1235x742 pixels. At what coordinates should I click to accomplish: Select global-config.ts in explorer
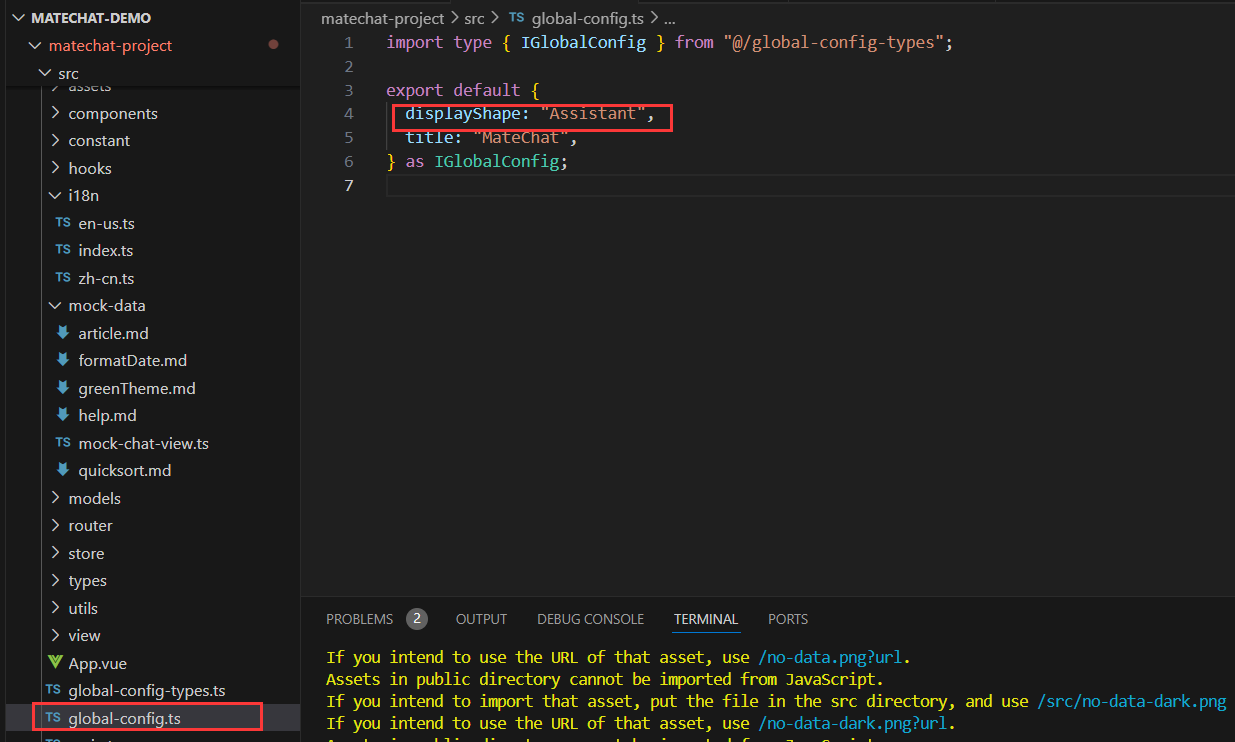pyautogui.click(x=124, y=718)
